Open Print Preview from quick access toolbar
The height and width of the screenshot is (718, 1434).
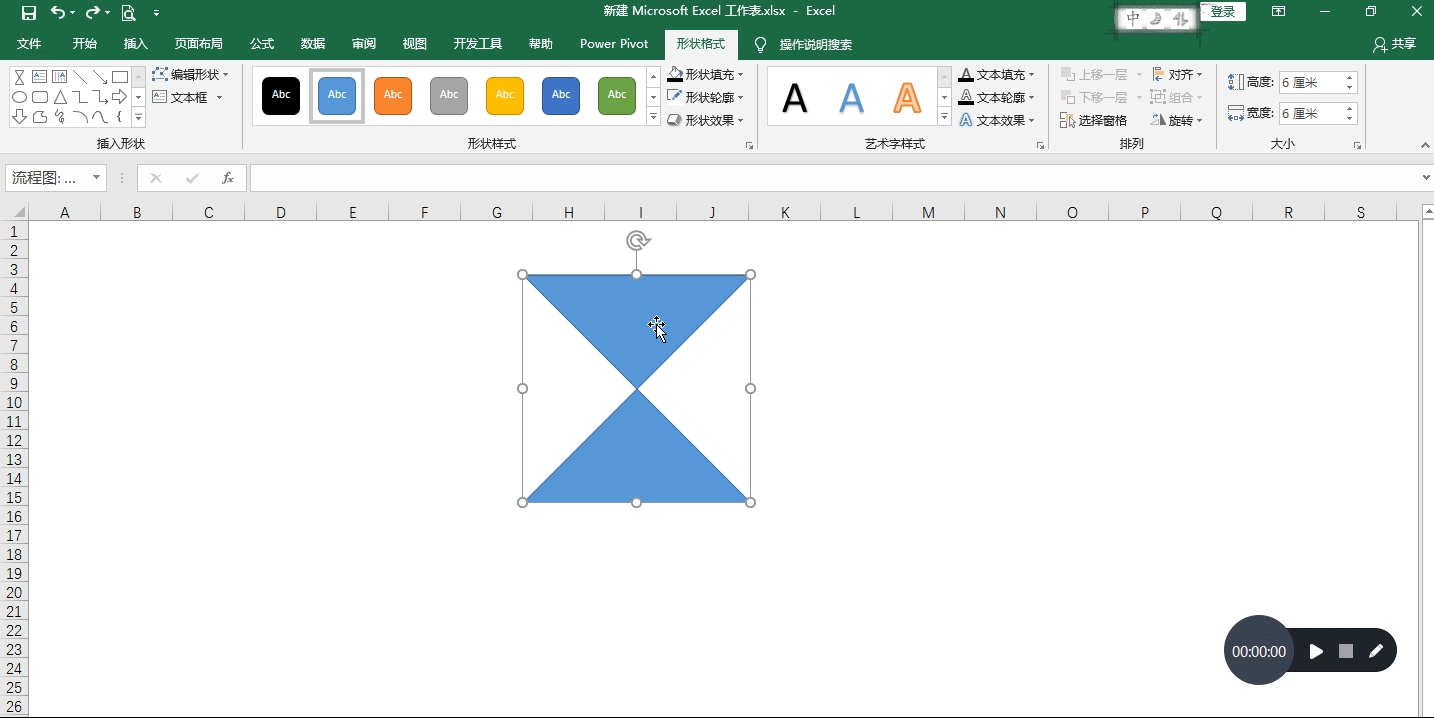click(x=128, y=12)
